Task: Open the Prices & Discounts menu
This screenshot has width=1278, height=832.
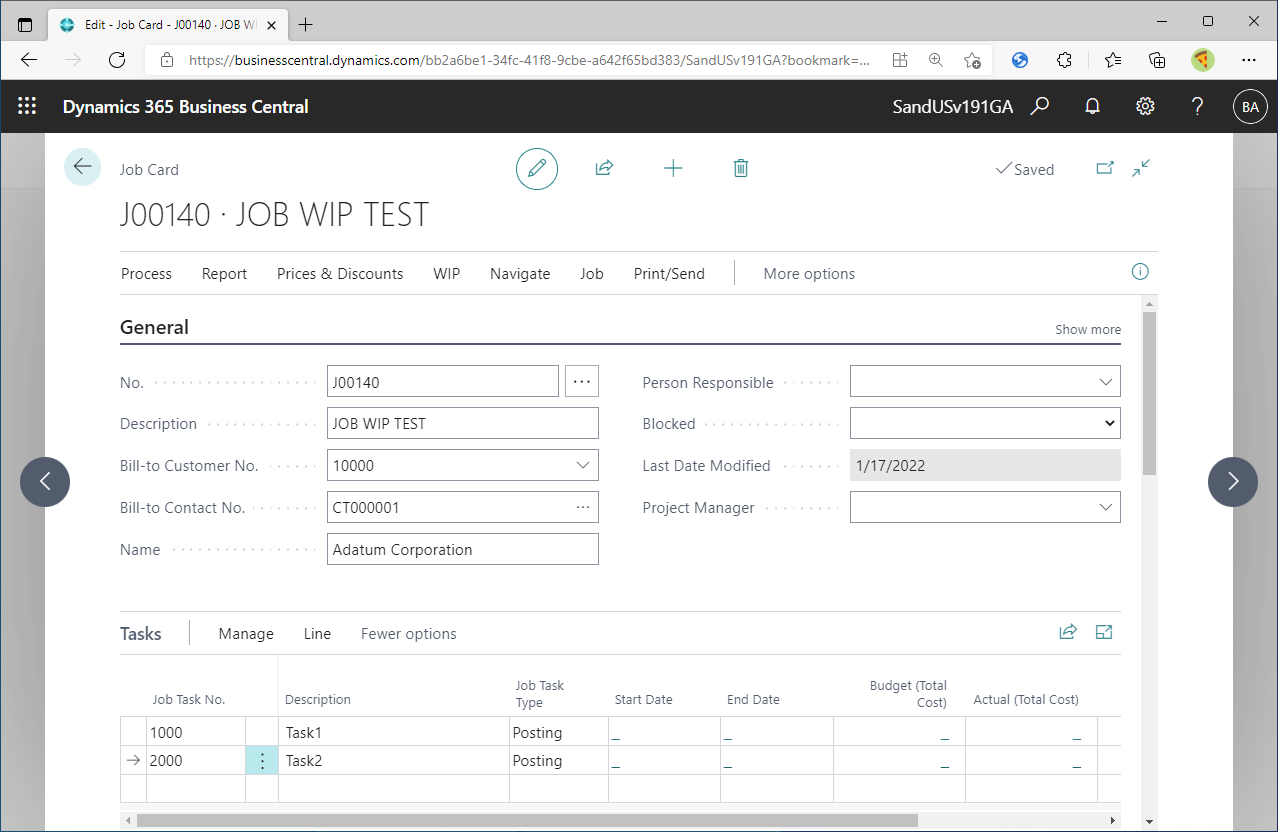Action: tap(339, 273)
